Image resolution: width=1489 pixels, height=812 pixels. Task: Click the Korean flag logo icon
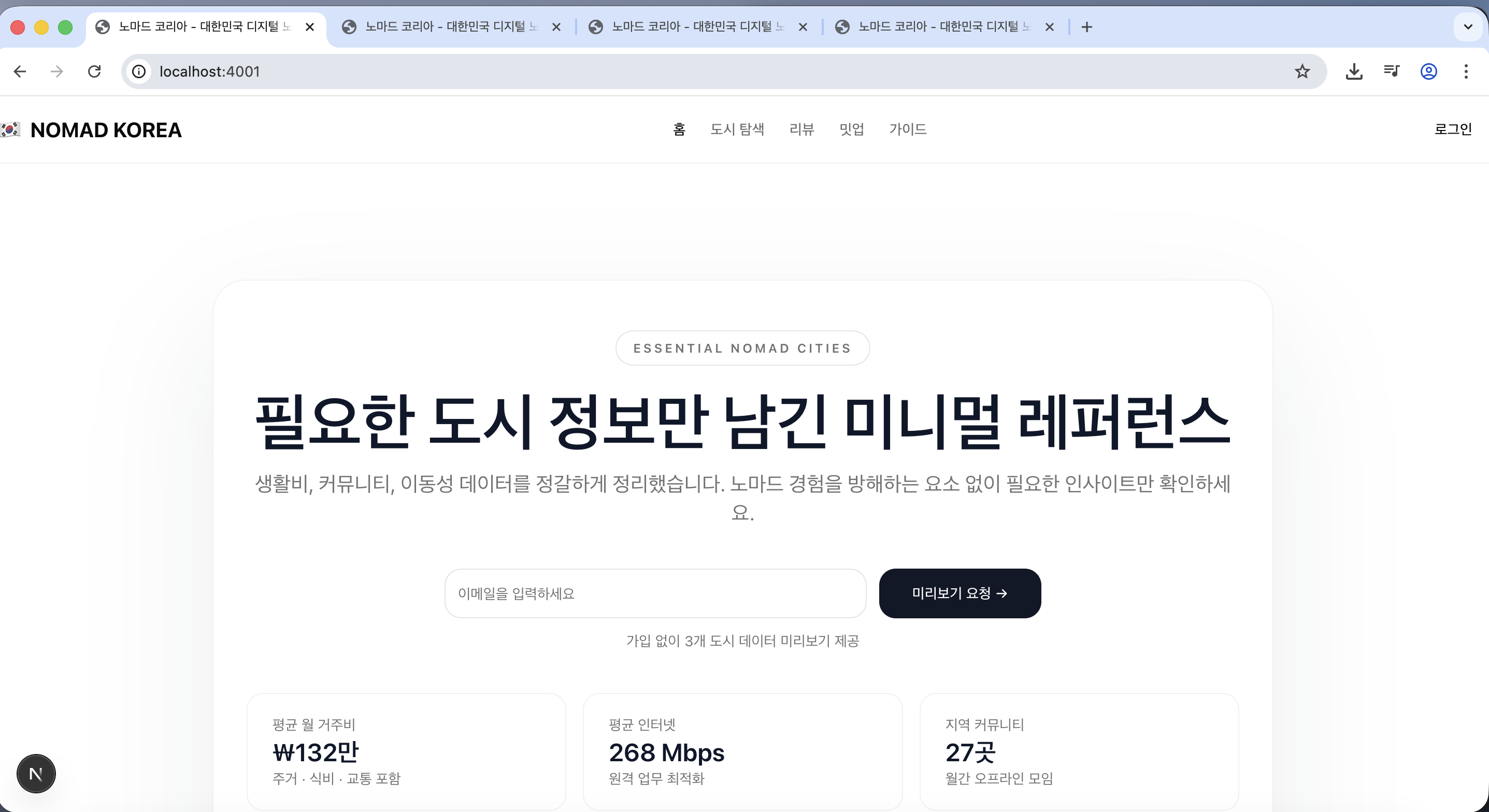click(10, 129)
